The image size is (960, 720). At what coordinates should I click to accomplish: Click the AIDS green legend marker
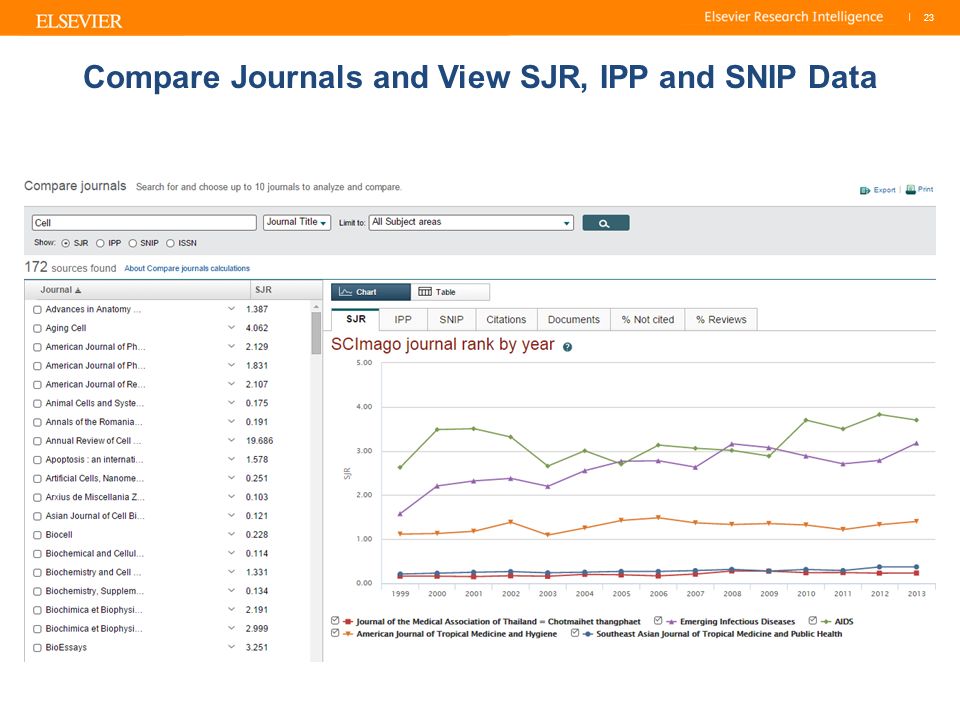(x=826, y=621)
